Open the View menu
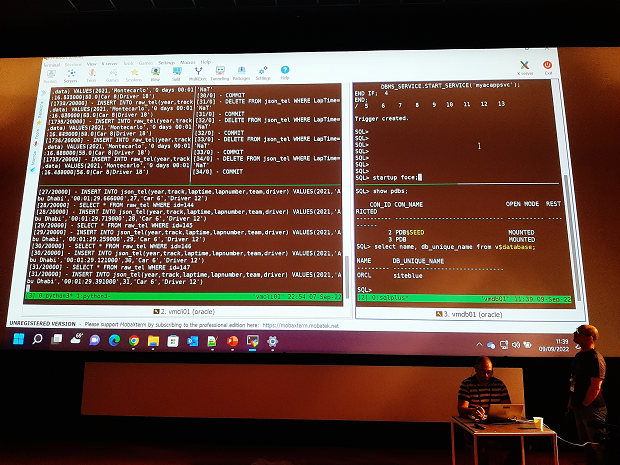Image resolution: width=620 pixels, height=465 pixels. tap(92, 64)
